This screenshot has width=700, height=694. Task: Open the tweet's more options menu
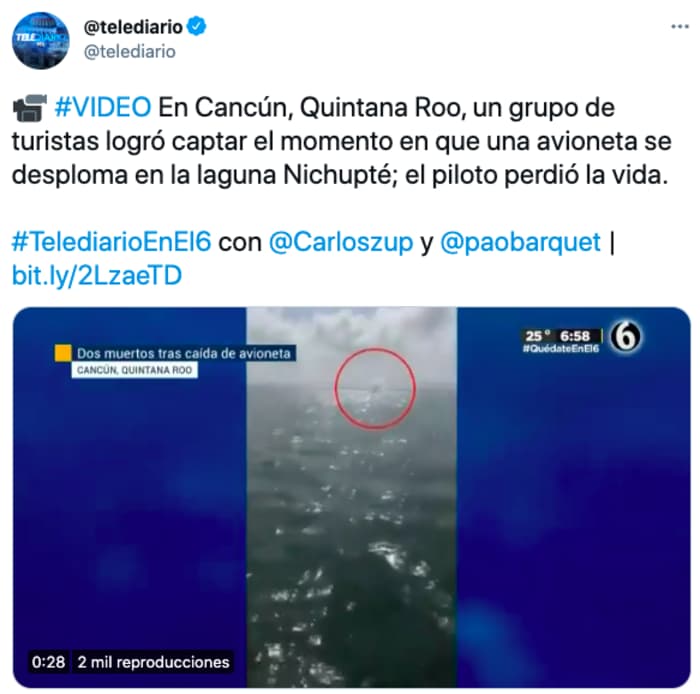679,27
